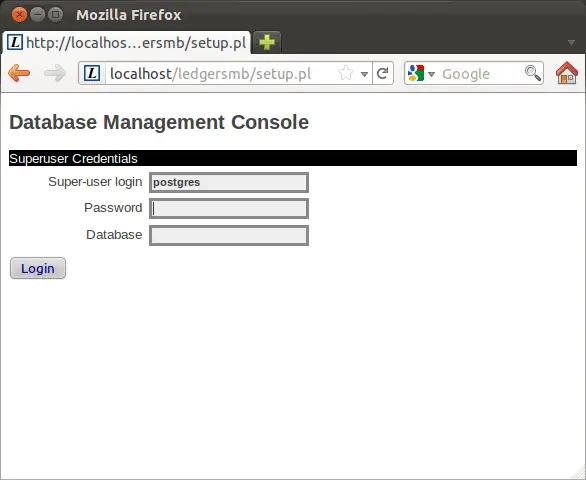Viewport: 586px width, 480px height.
Task: Open the URL history dropdown arrow
Action: pos(364,74)
